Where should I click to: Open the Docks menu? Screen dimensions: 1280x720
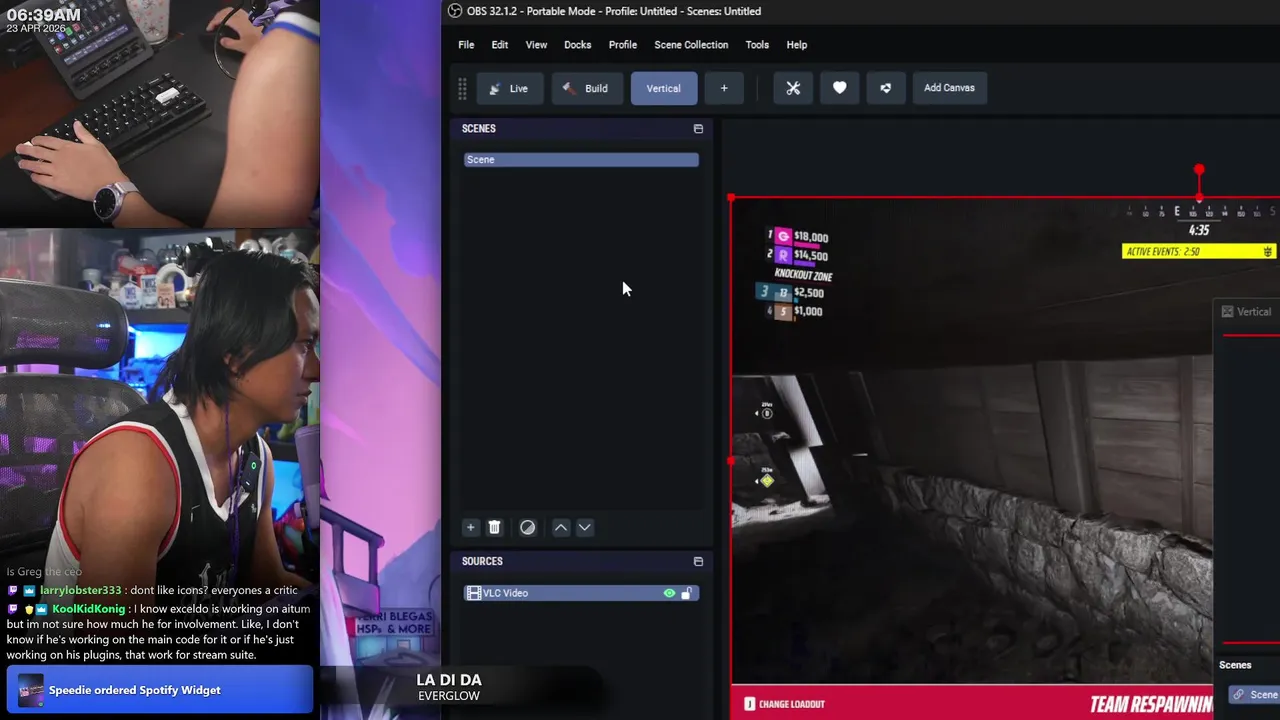[x=577, y=45]
